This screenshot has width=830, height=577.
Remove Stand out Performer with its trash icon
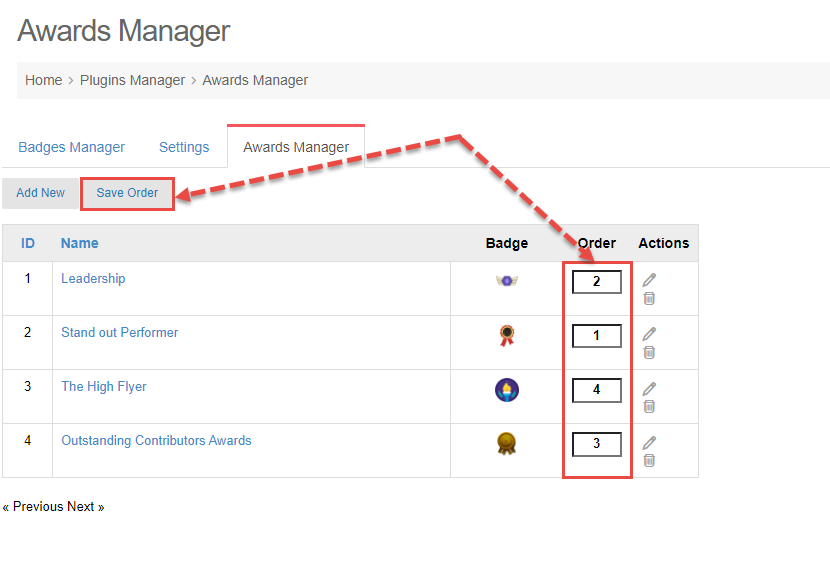point(649,353)
